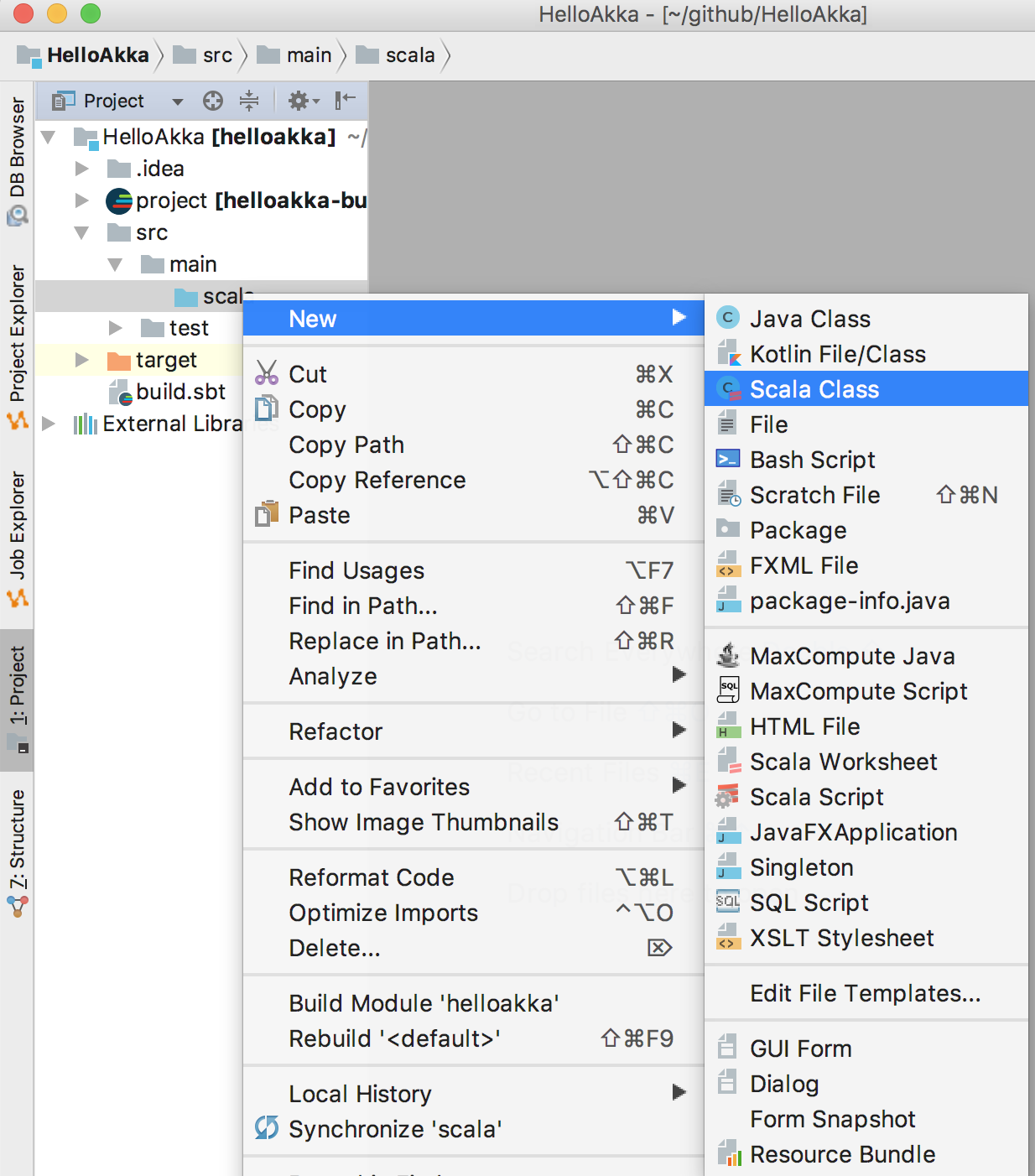Expand the target folder
The height and width of the screenshot is (1176, 1035).
(82, 360)
